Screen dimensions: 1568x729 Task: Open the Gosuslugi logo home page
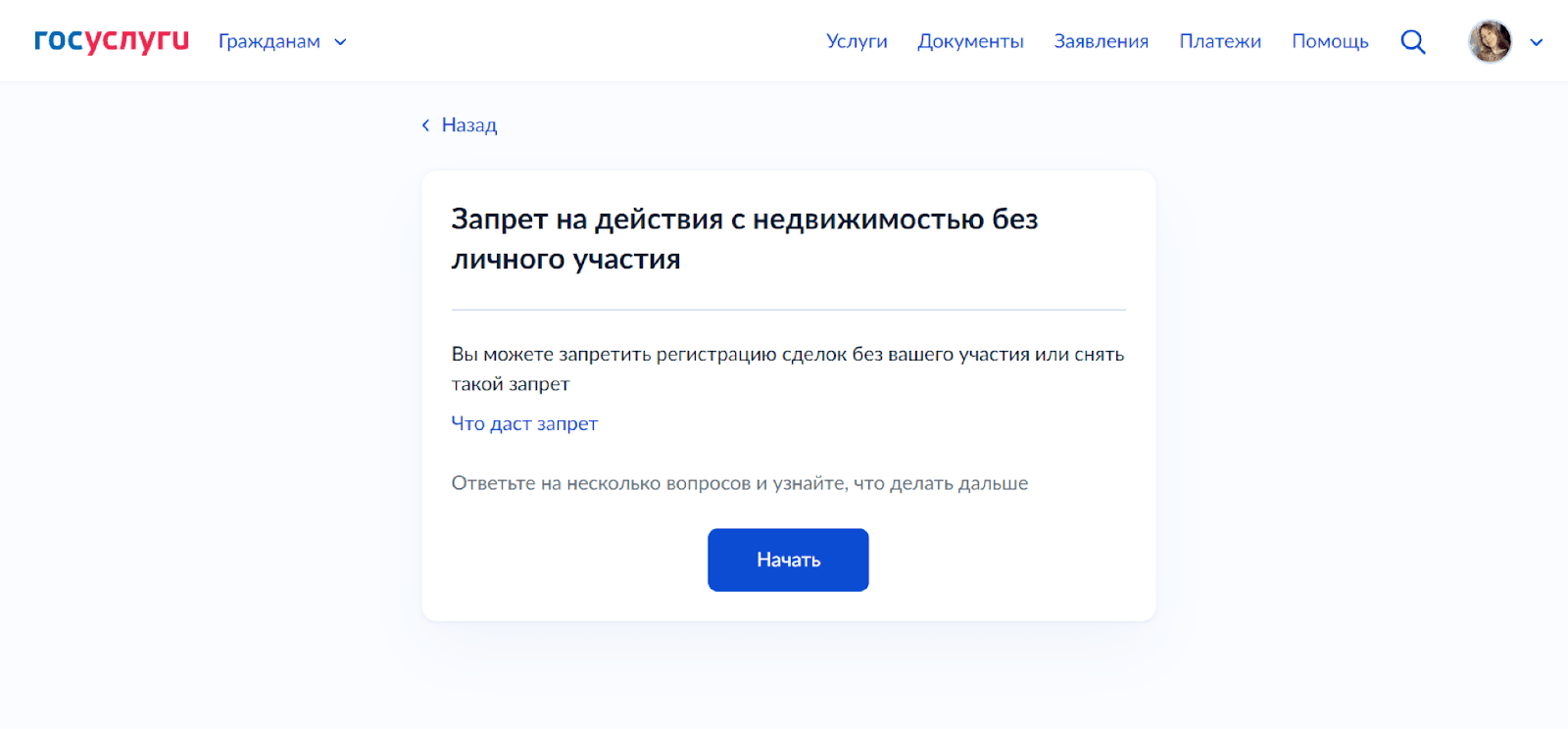[x=112, y=40]
